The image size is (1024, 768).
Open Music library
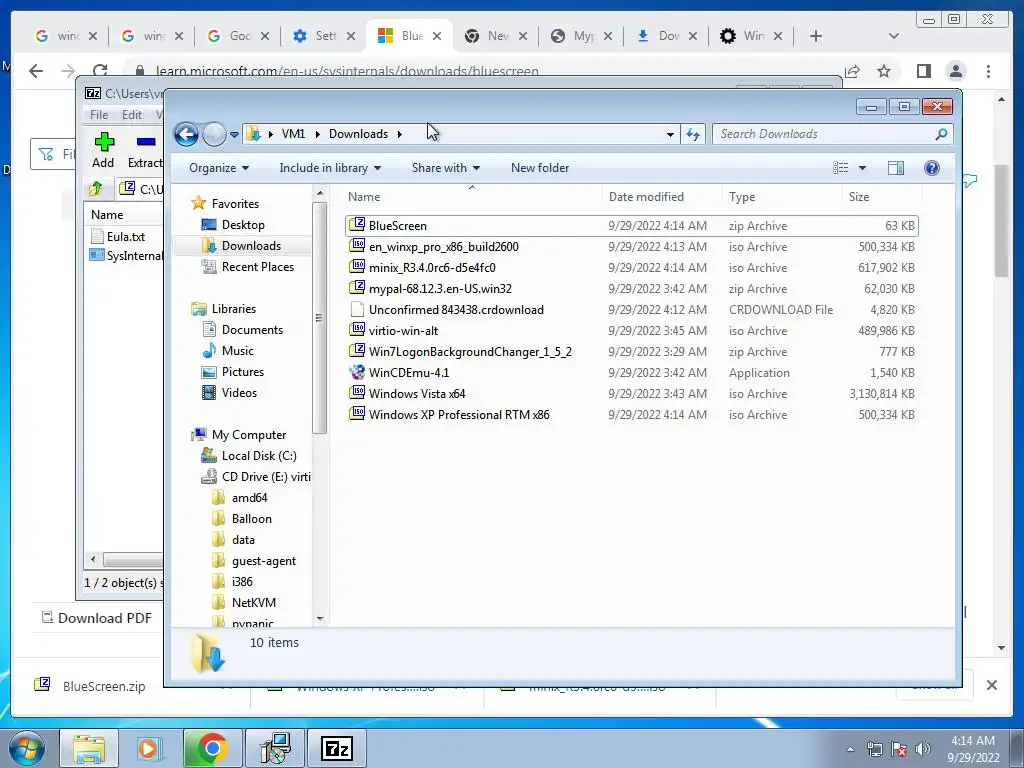[x=238, y=351]
